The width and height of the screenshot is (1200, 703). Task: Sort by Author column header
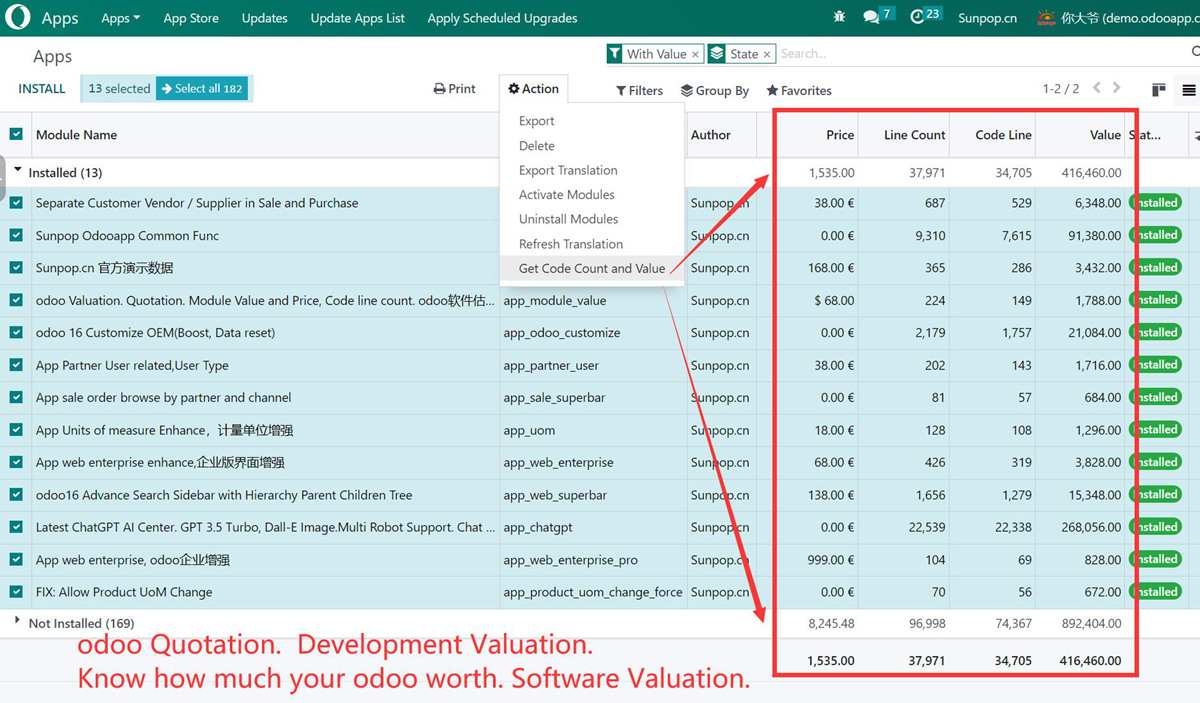tap(711, 135)
